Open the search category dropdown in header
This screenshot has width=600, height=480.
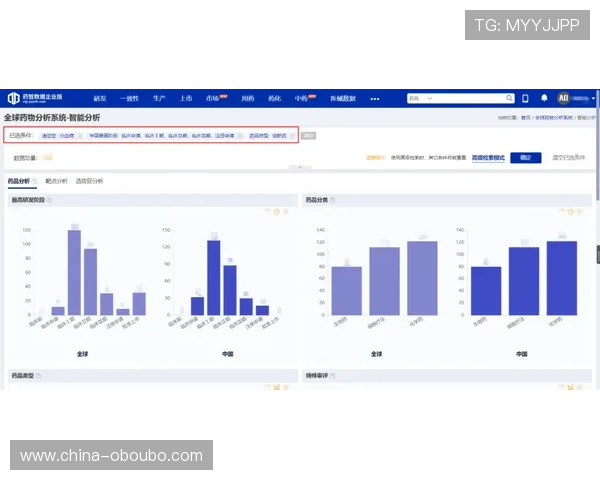(x=420, y=98)
